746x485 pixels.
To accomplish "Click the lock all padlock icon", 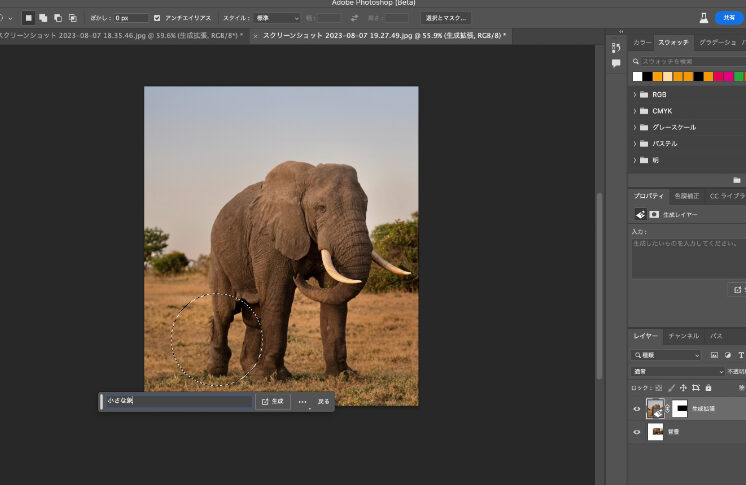I will 708,388.
